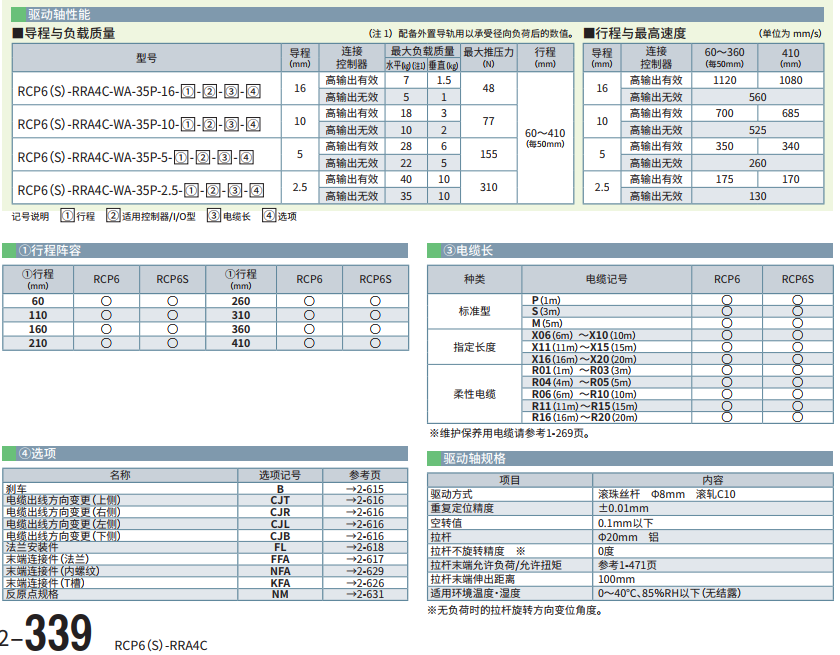Screen dimensions: 840x655
Task: Open reference page →2-631 for 反原点规格
Action: [364, 594]
